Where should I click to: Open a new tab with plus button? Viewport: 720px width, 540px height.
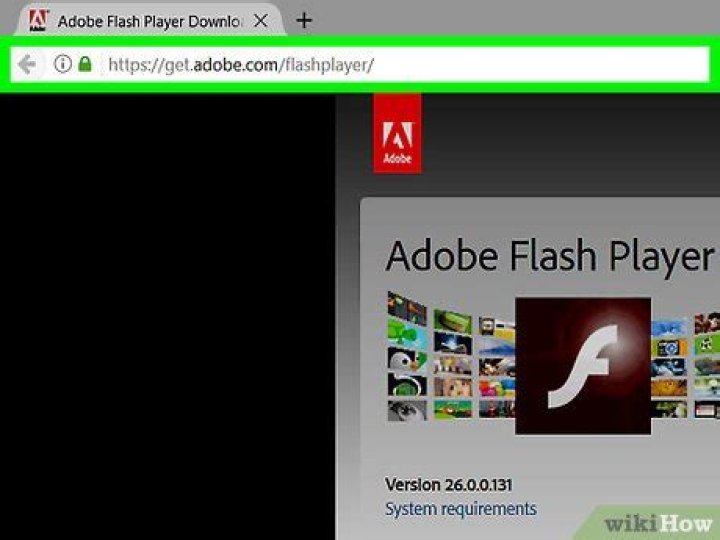pyautogui.click(x=304, y=20)
